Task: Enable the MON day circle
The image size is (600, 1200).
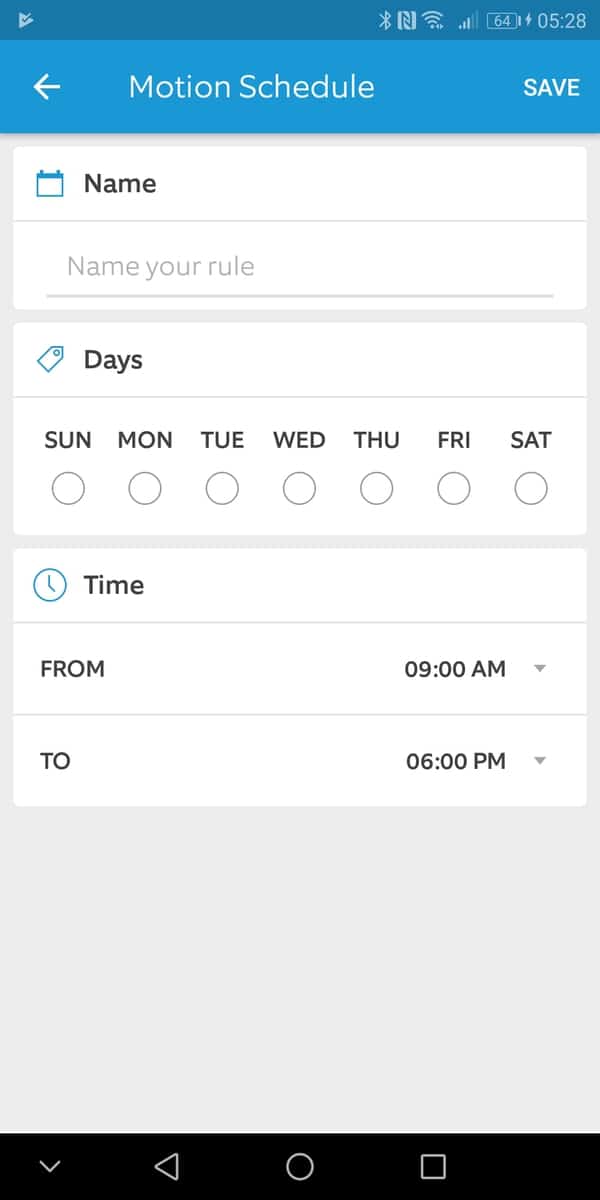Action: point(145,489)
